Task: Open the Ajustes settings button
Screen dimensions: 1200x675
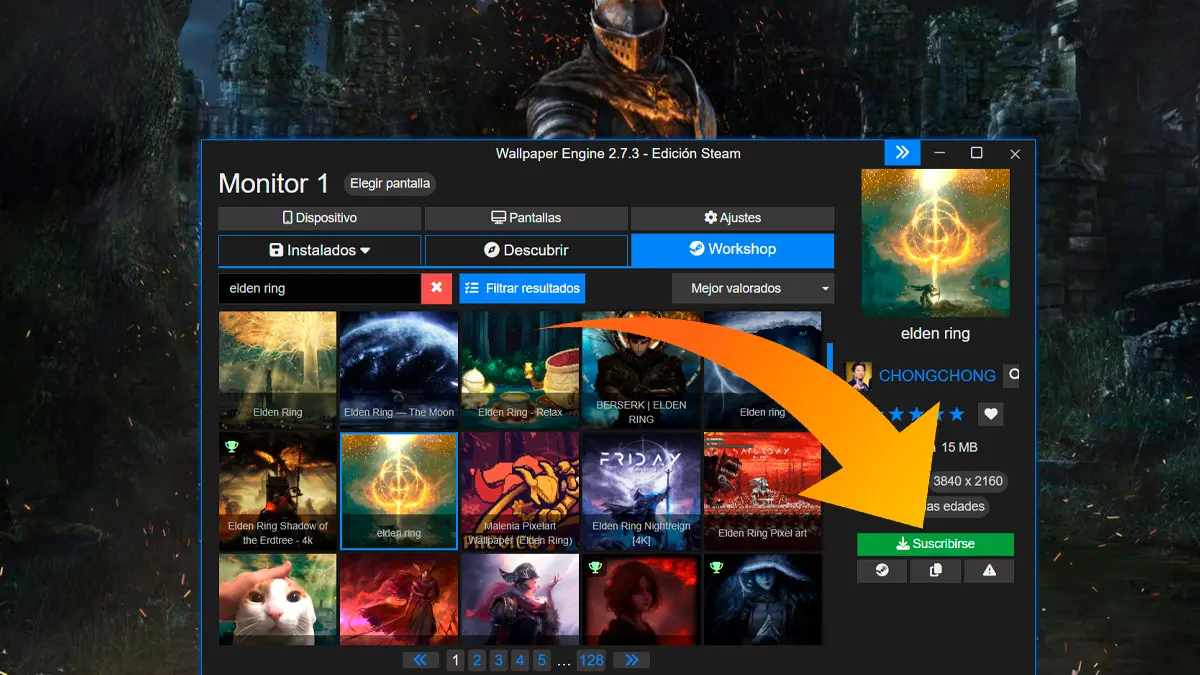Action: tap(732, 218)
